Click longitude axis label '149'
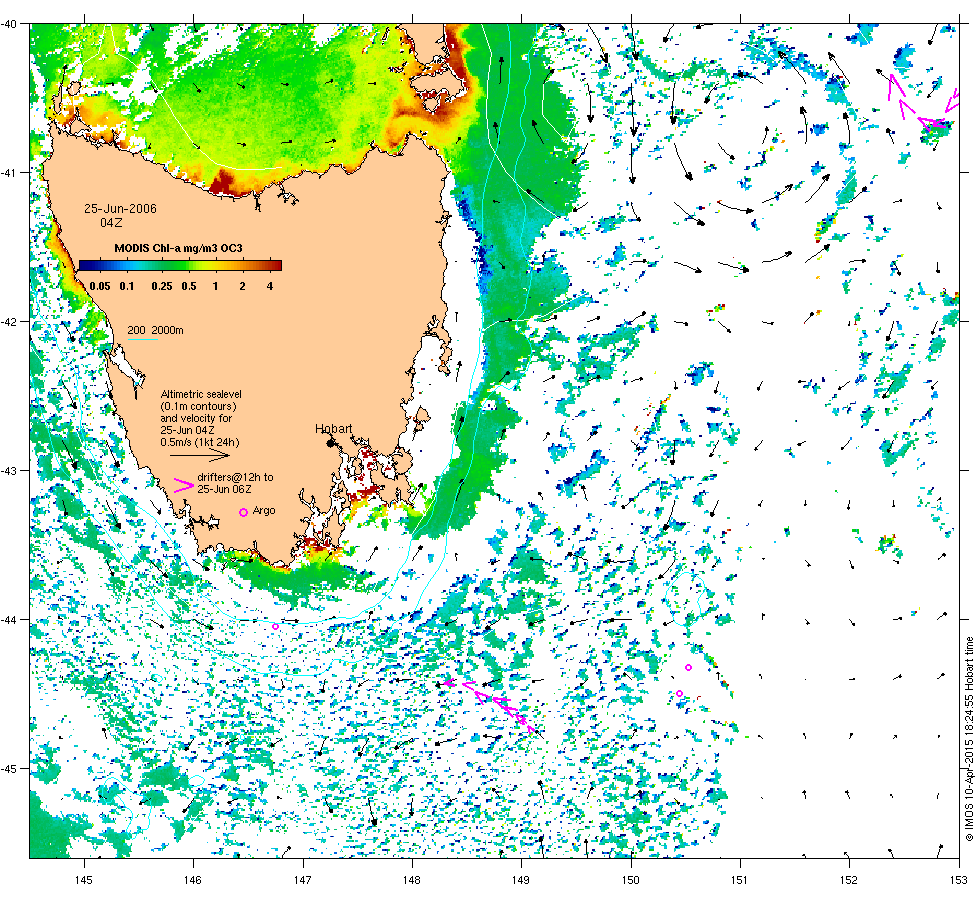This screenshot has height=900, width=980. coord(521,880)
